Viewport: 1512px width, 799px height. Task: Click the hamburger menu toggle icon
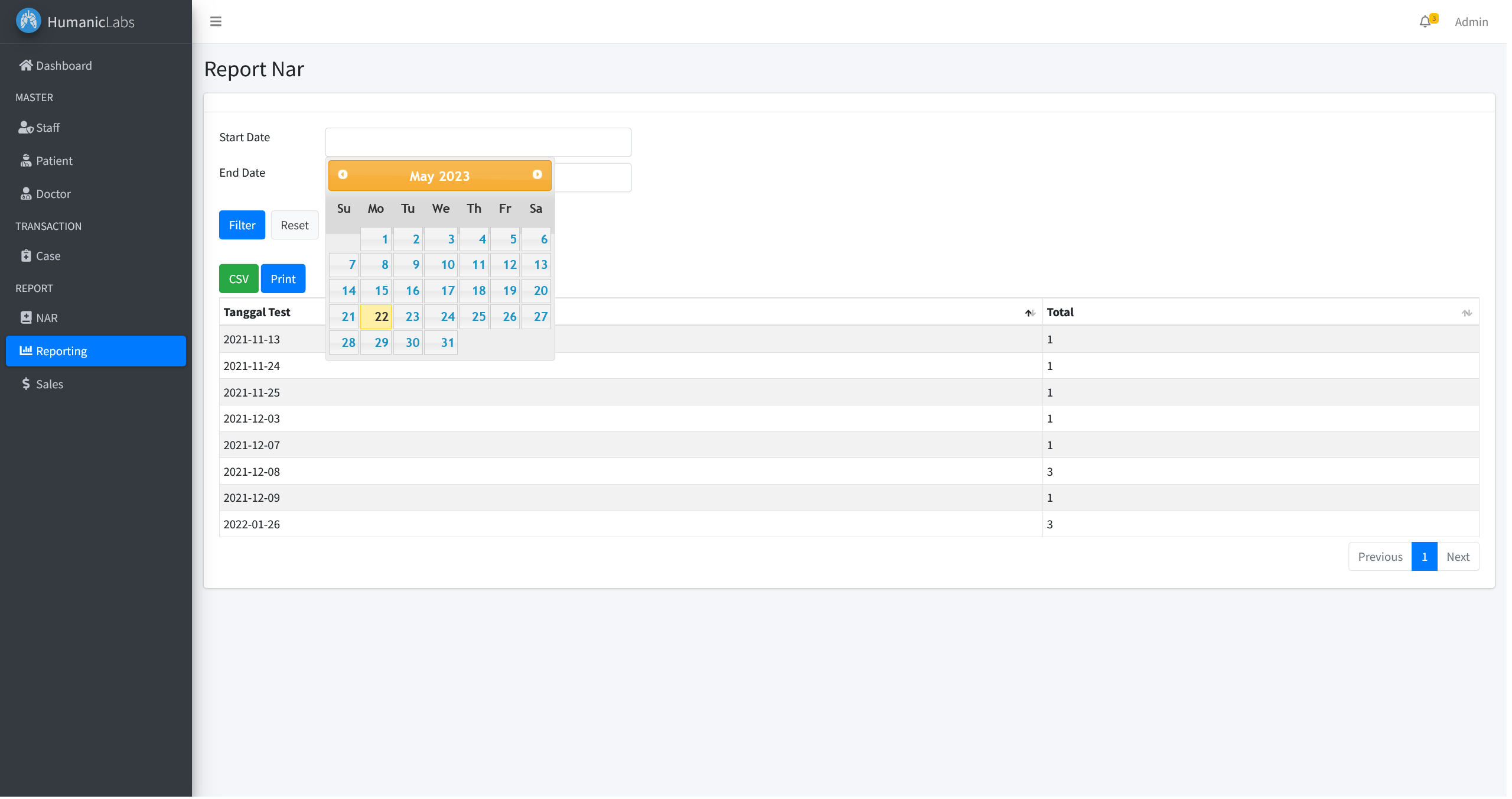click(216, 21)
